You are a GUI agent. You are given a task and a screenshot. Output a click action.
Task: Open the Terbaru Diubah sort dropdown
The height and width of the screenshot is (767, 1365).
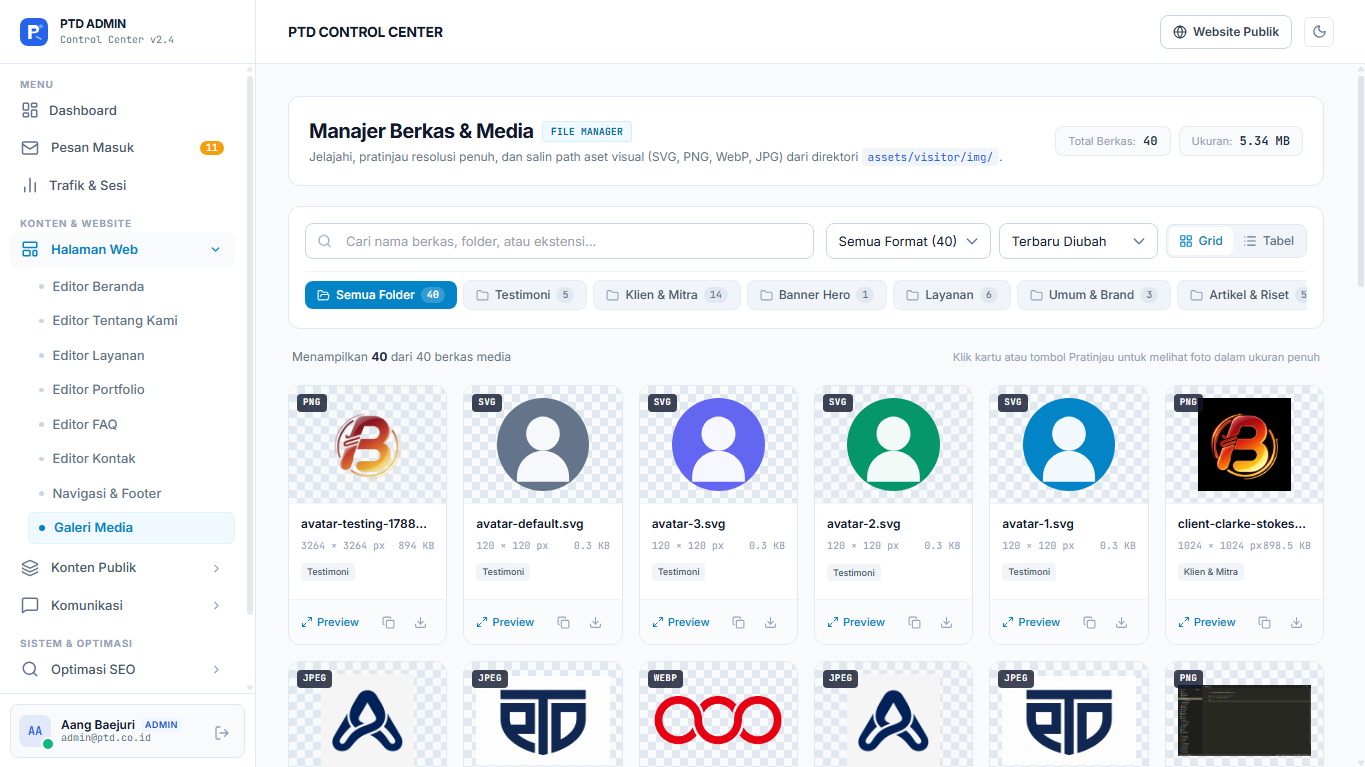[1078, 241]
